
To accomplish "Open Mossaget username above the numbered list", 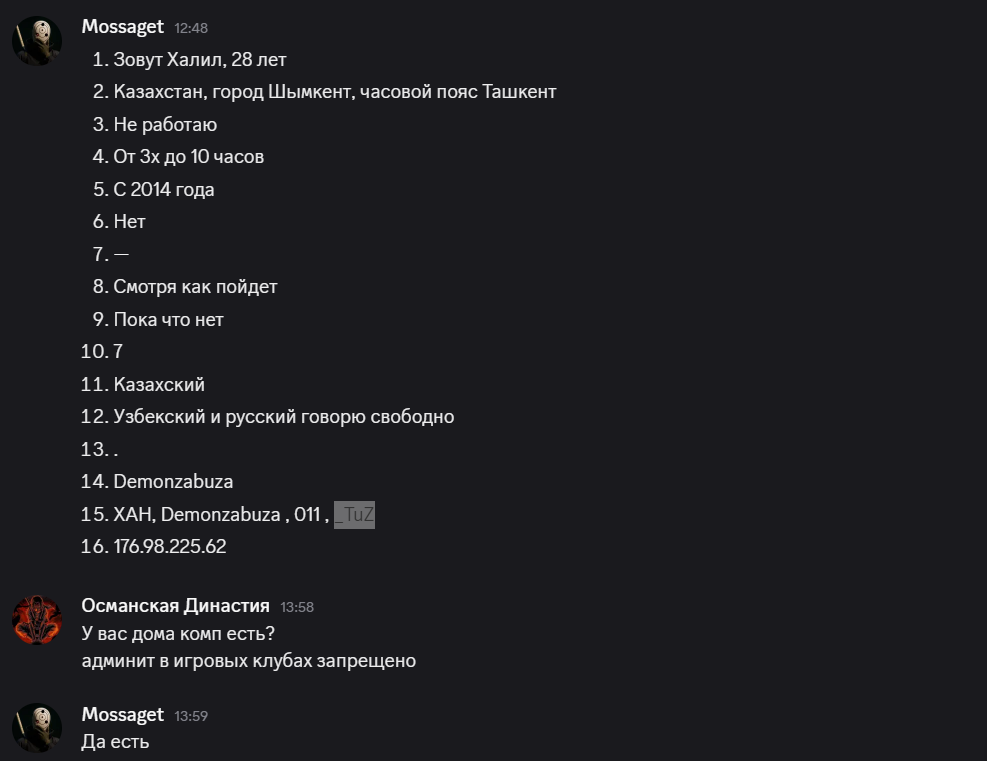I will click(122, 27).
